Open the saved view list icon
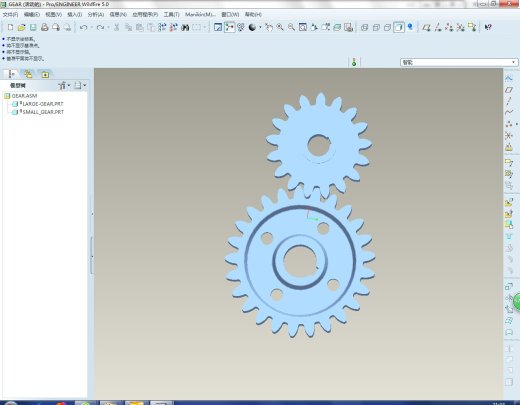The height and width of the screenshot is (405, 520). coord(326,27)
